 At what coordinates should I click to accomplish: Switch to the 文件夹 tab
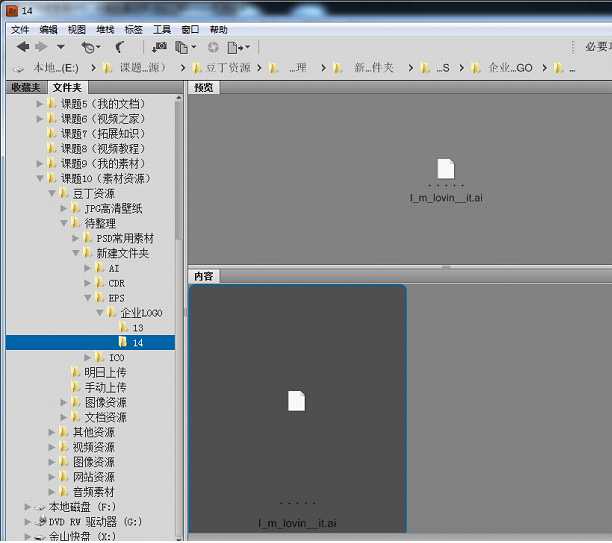[x=67, y=87]
